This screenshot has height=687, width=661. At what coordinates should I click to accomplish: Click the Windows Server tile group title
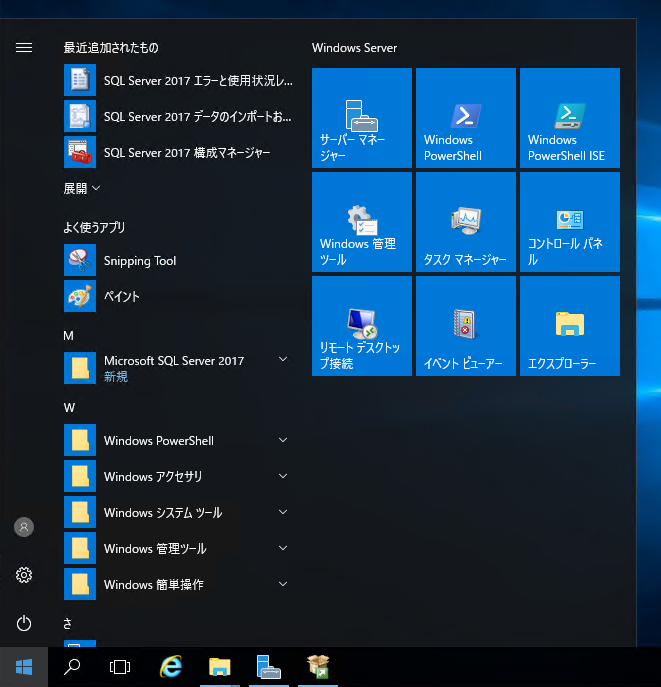point(354,48)
